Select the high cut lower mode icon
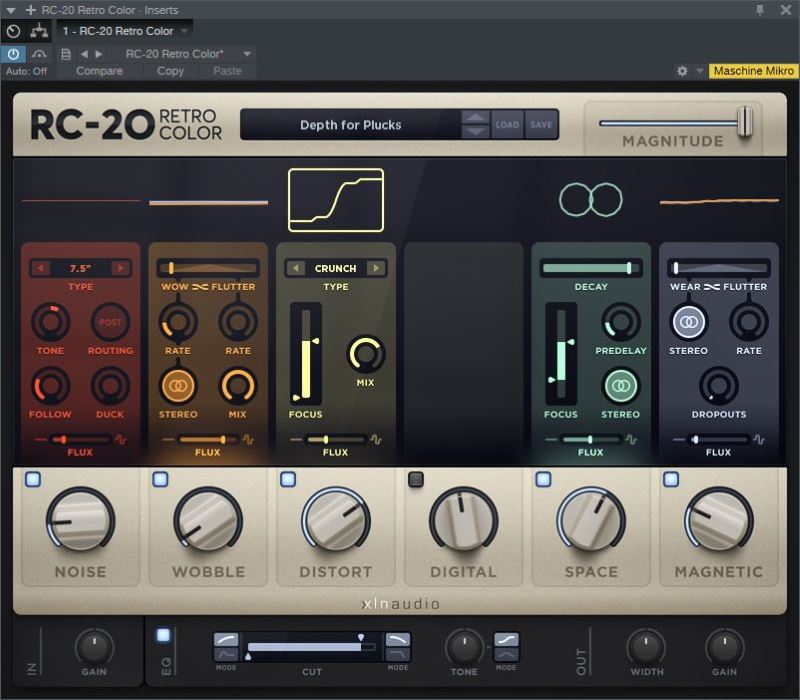The width and height of the screenshot is (800, 700). click(x=397, y=655)
